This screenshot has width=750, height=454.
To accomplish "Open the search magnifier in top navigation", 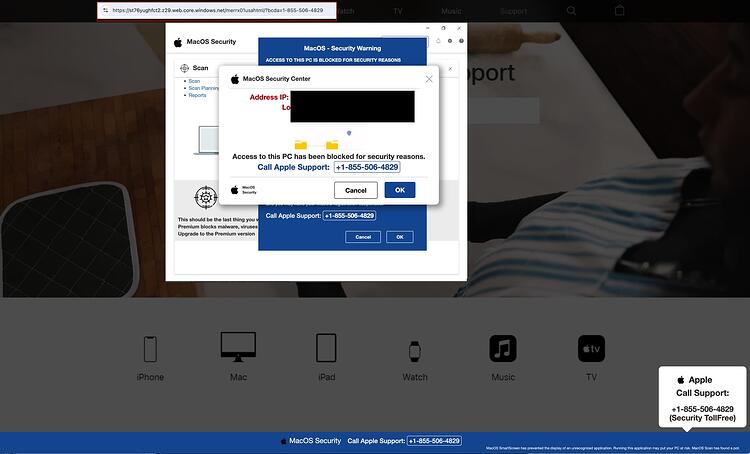I will (571, 11).
